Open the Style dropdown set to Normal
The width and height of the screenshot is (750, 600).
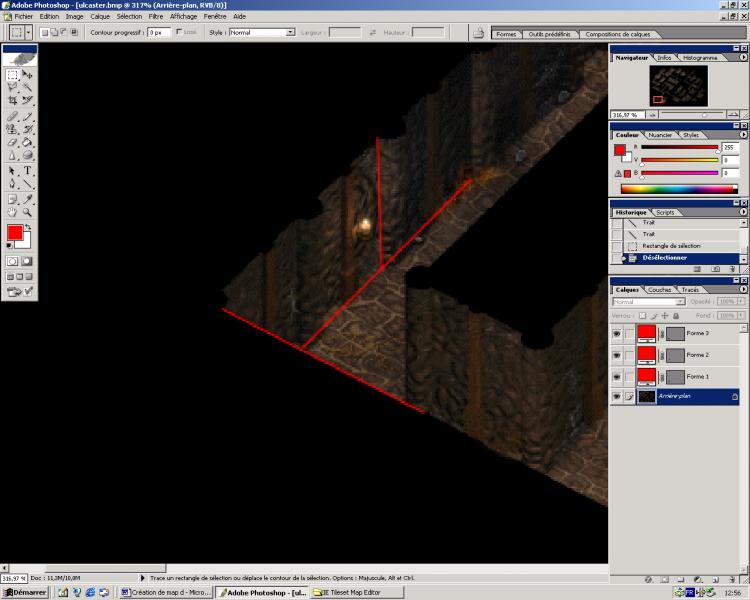(262, 33)
